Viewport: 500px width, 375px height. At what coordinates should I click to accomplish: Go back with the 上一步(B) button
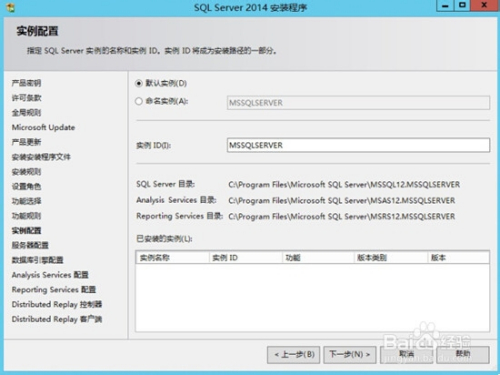pos(293,355)
